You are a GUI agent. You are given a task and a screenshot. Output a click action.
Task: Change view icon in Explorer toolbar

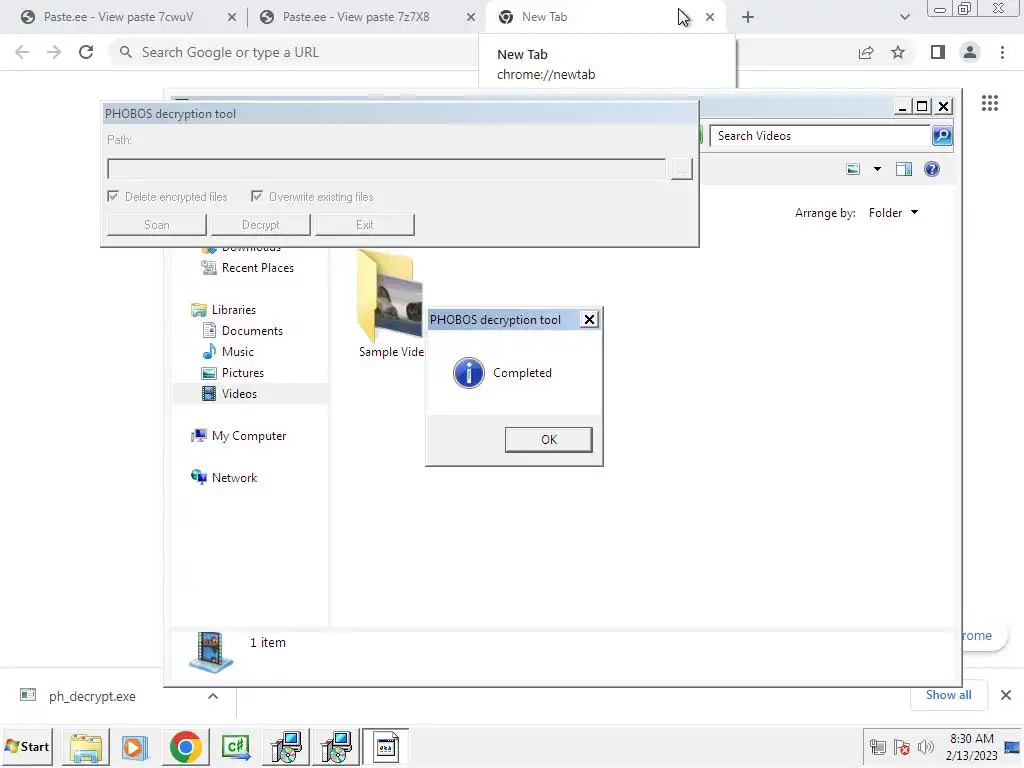coord(853,169)
